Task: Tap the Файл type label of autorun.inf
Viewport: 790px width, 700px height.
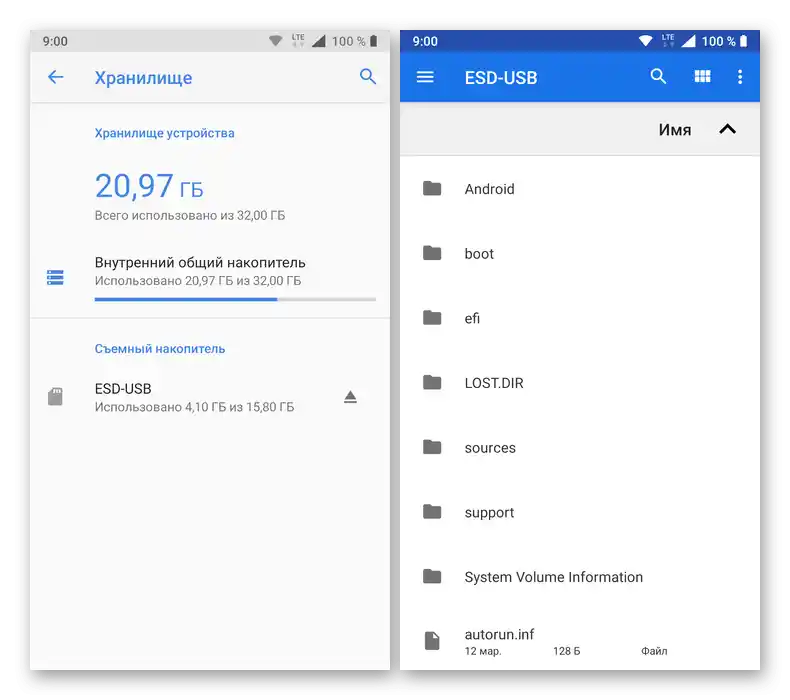Action: tap(654, 651)
